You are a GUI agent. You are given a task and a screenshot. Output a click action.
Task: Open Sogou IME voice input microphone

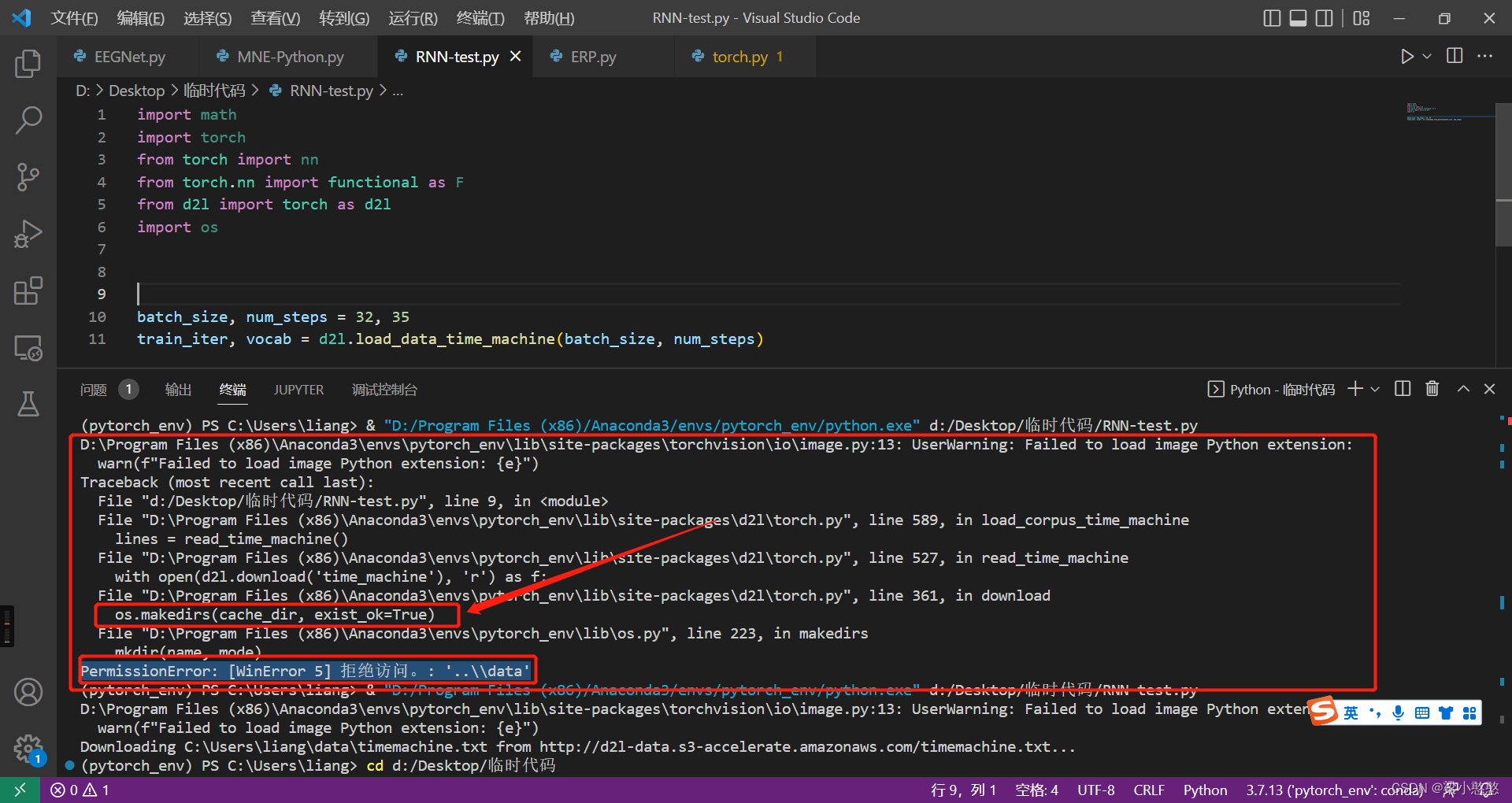(x=1398, y=712)
